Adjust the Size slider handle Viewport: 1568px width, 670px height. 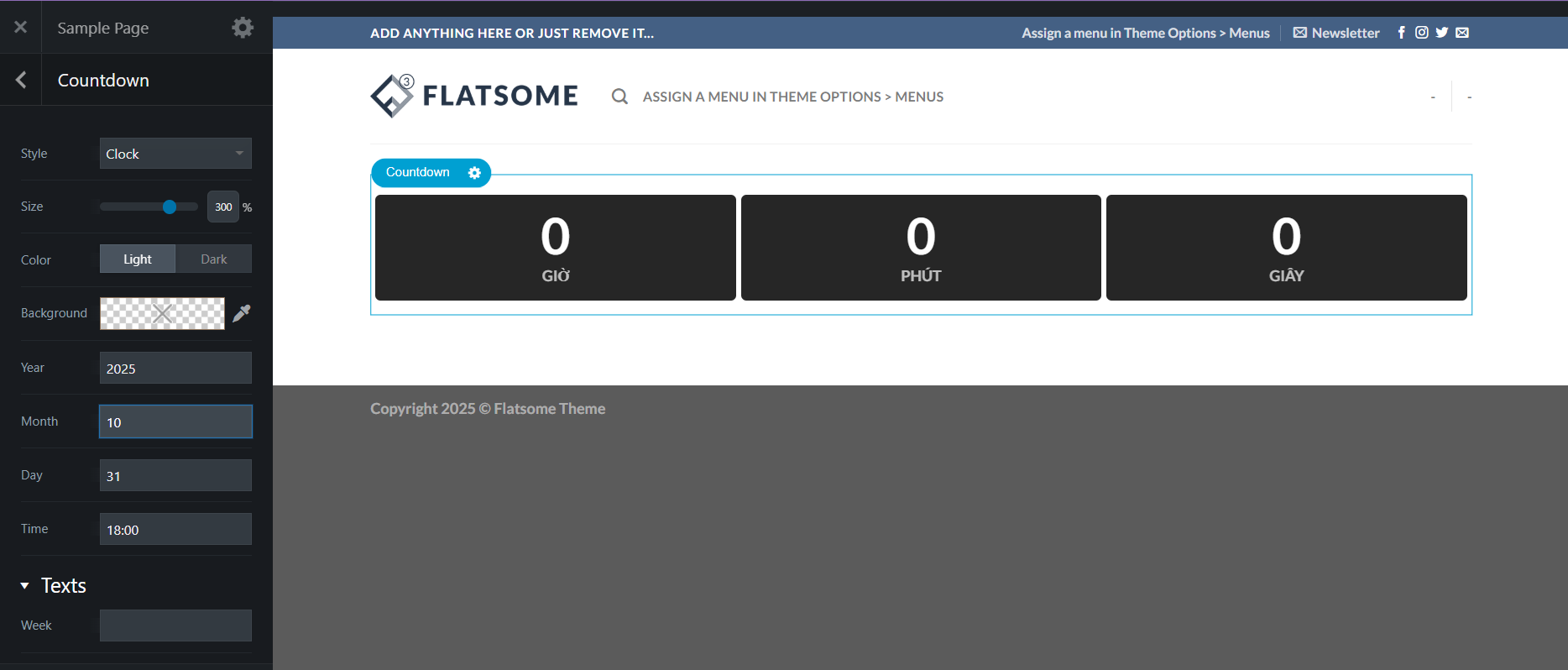coord(170,207)
